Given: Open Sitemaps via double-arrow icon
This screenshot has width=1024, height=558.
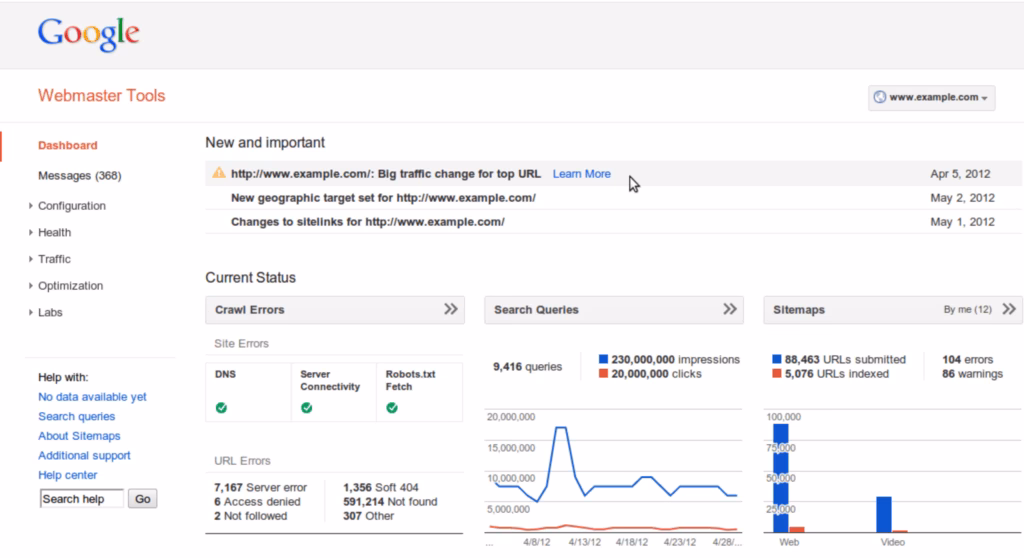Looking at the screenshot, I should [x=1009, y=310].
